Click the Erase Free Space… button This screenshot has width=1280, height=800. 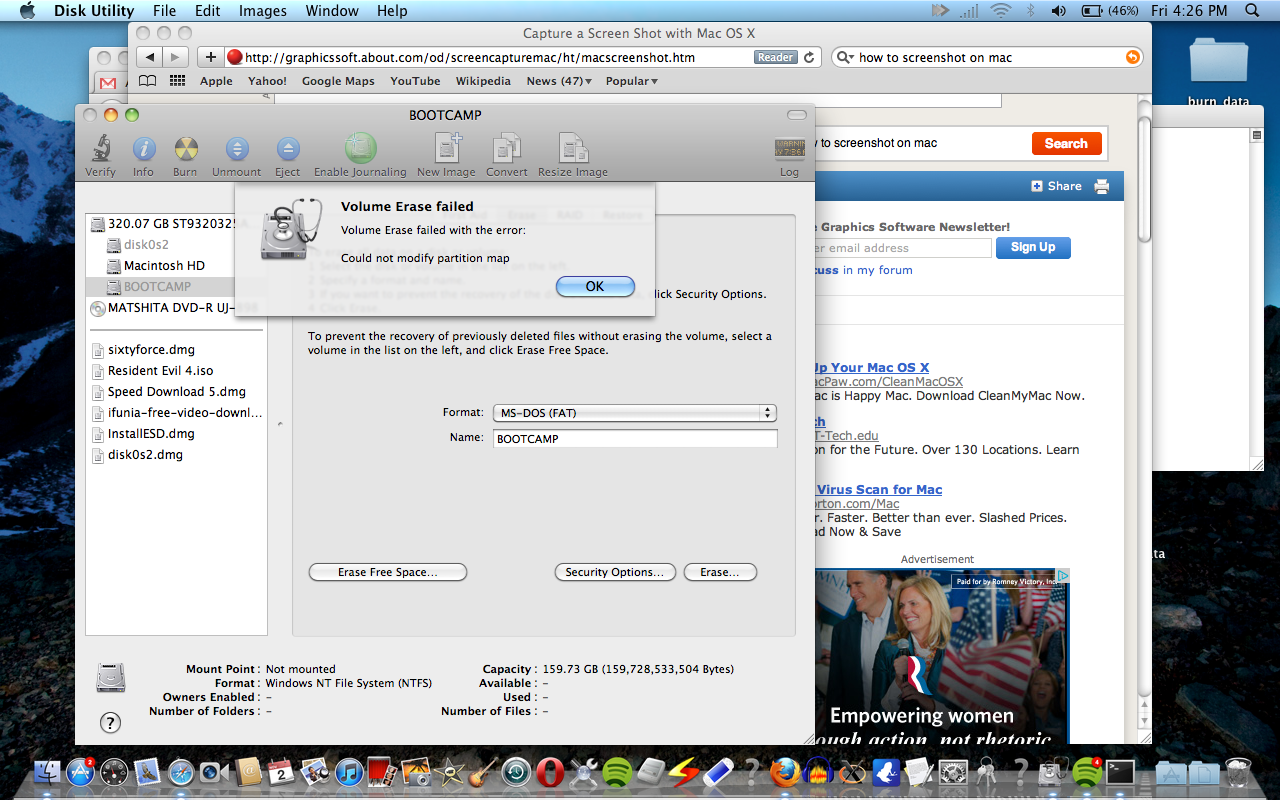pos(388,572)
